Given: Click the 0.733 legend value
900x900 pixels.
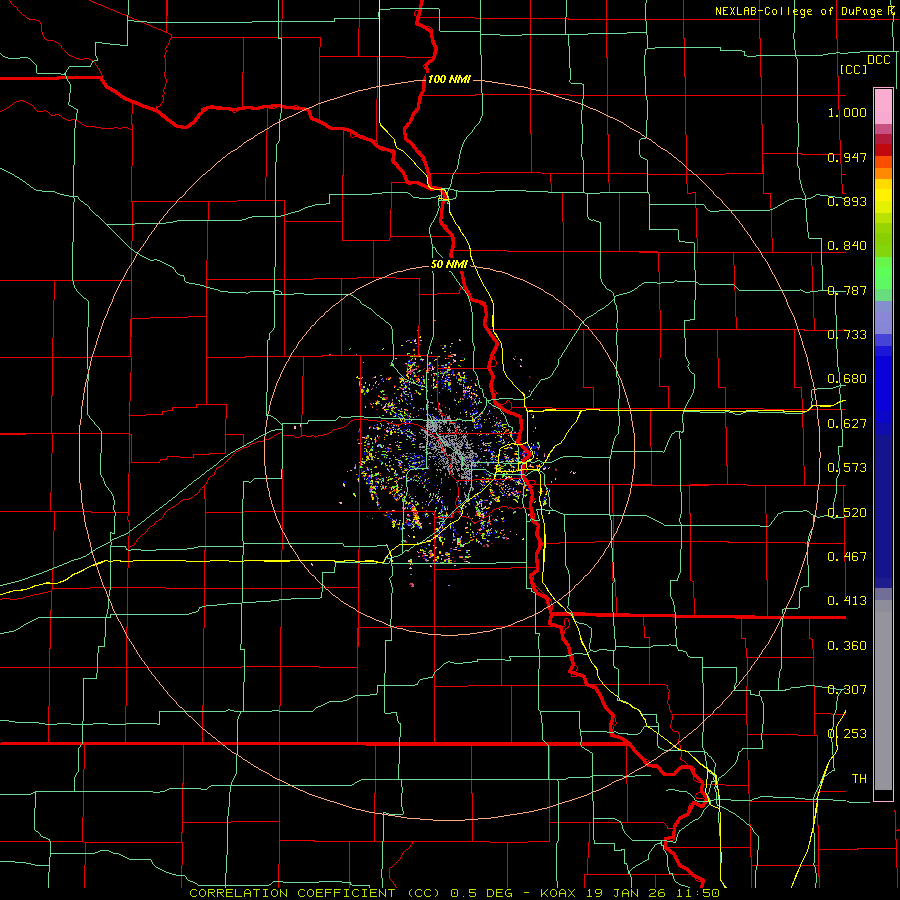Looking at the screenshot, I should point(847,335).
